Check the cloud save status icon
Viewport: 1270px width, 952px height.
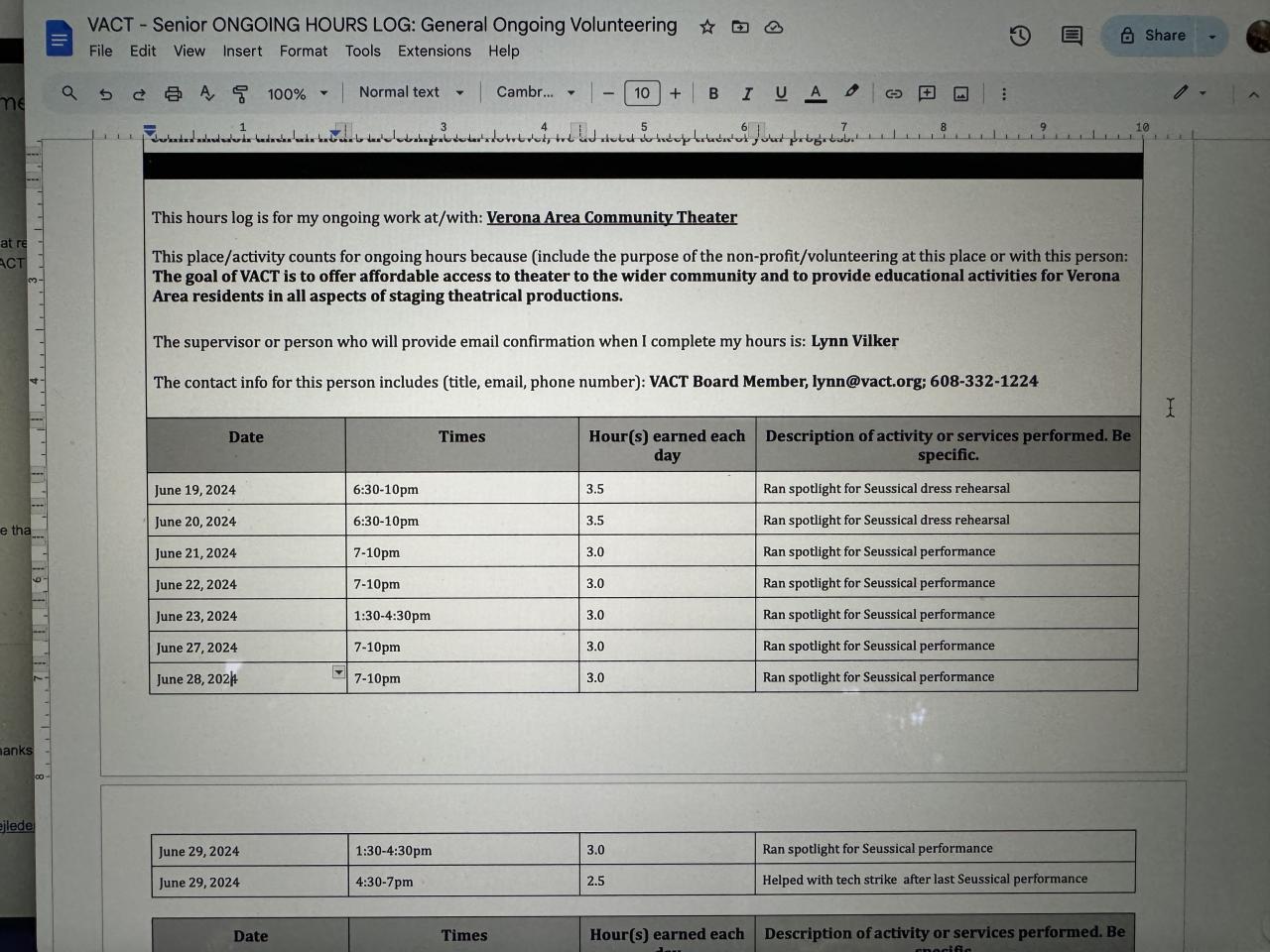pyautogui.click(x=774, y=27)
